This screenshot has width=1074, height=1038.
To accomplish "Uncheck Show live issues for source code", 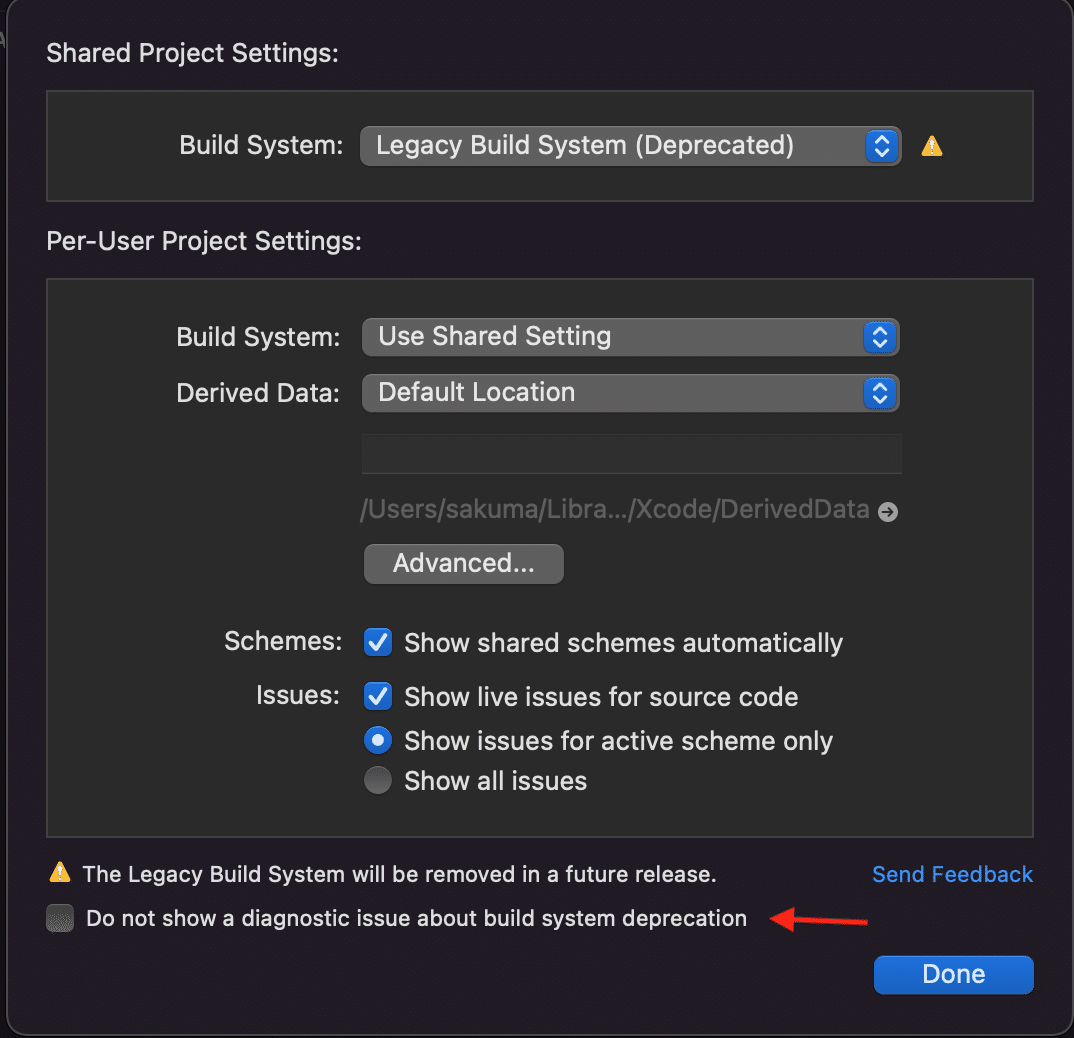I will tap(378, 696).
